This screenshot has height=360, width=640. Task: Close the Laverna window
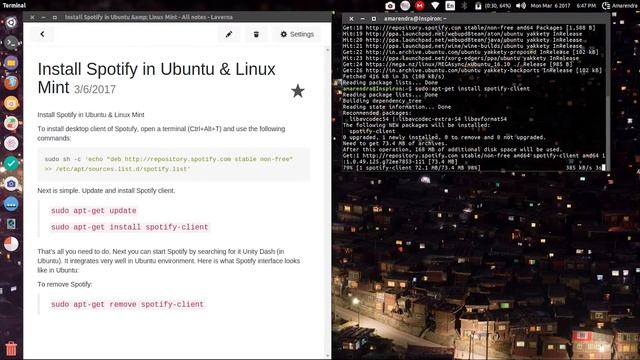coord(32,17)
